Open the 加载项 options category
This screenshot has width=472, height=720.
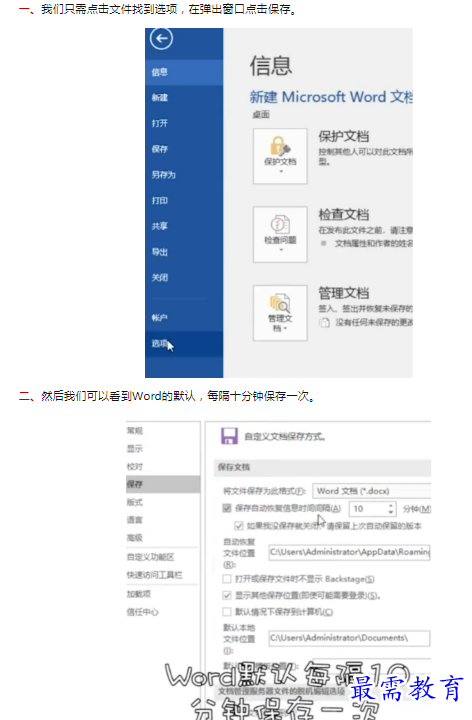click(x=163, y=594)
